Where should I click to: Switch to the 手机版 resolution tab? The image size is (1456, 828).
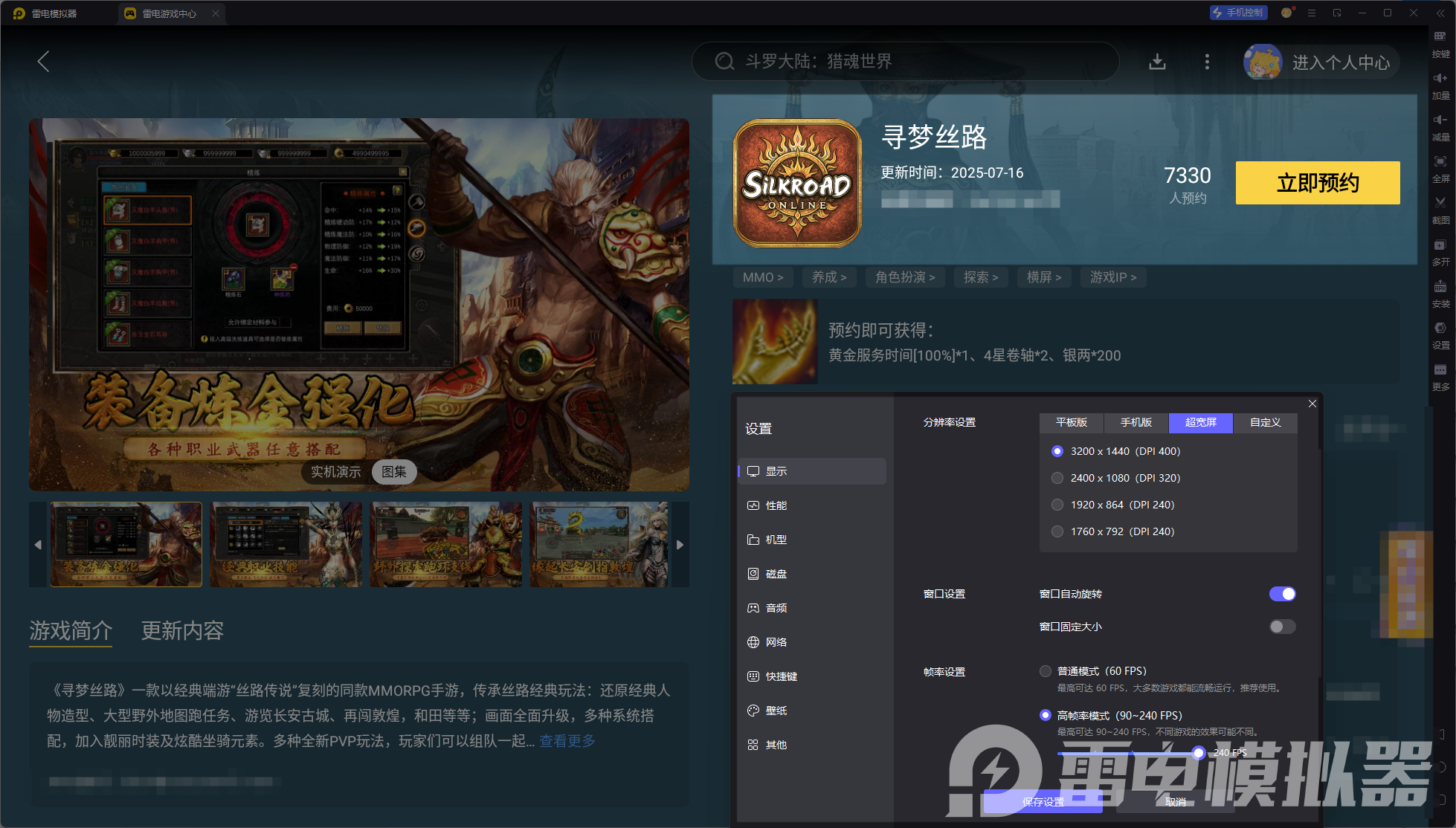(x=1136, y=423)
